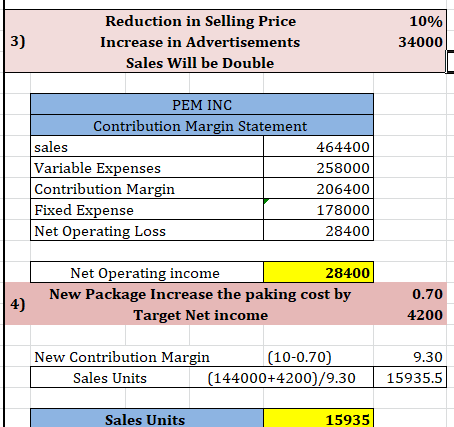Select the 'Reduction in Selling Price' cell

click(x=201, y=21)
